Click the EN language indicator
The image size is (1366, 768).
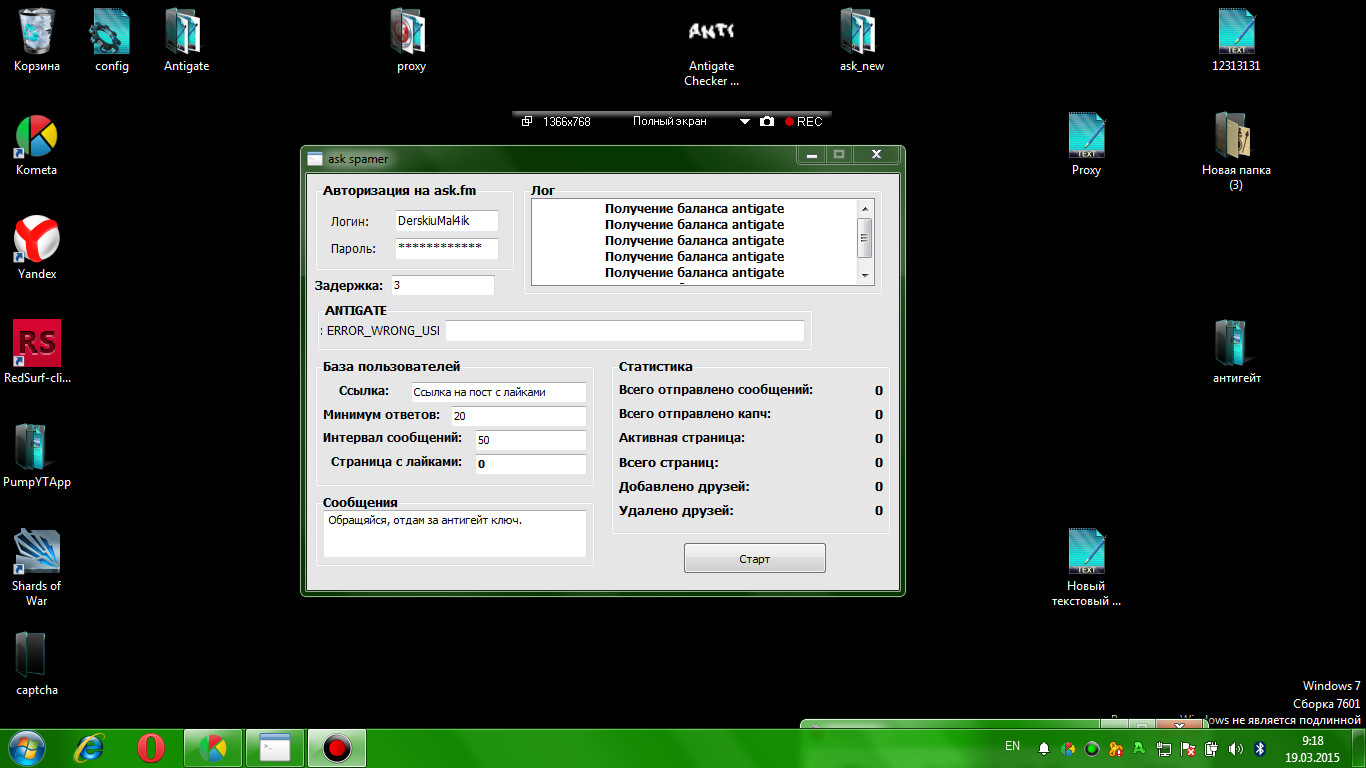(x=1012, y=746)
